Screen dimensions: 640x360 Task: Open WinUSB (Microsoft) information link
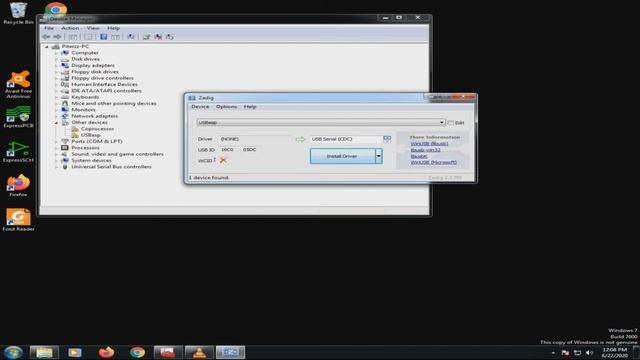pos(434,162)
